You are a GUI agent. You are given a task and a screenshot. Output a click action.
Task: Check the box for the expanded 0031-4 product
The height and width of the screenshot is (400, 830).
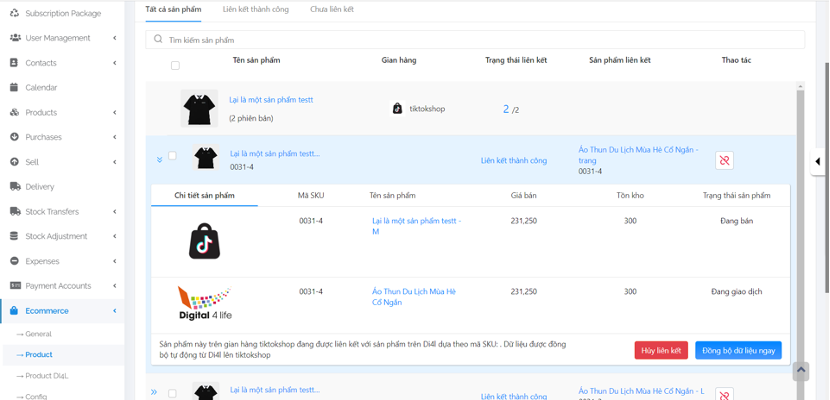[x=172, y=156]
